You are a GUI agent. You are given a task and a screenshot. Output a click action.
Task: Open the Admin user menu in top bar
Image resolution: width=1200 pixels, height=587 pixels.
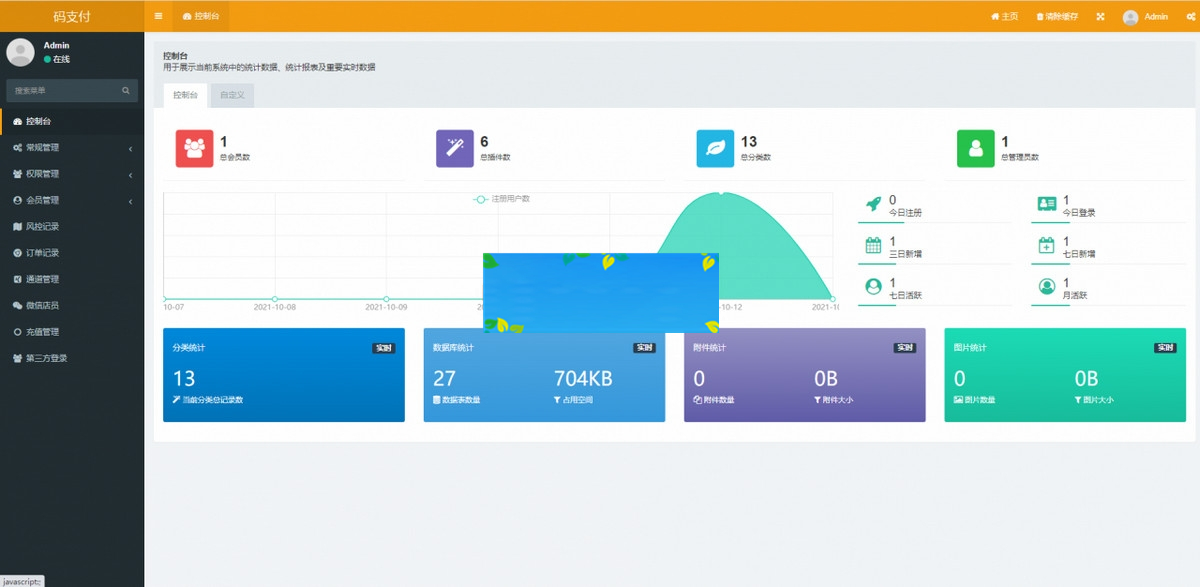(x=1145, y=17)
